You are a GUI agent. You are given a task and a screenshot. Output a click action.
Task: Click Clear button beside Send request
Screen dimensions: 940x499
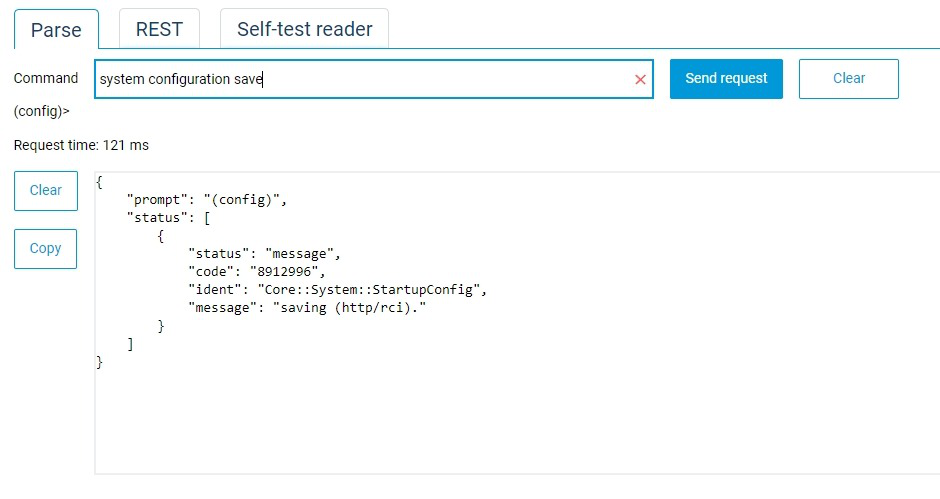[x=848, y=78]
